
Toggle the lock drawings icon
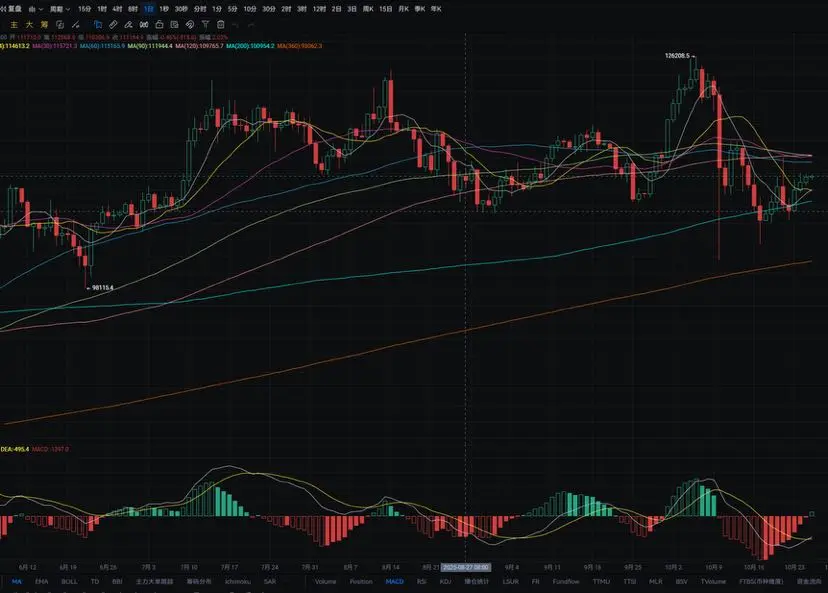click(159, 25)
